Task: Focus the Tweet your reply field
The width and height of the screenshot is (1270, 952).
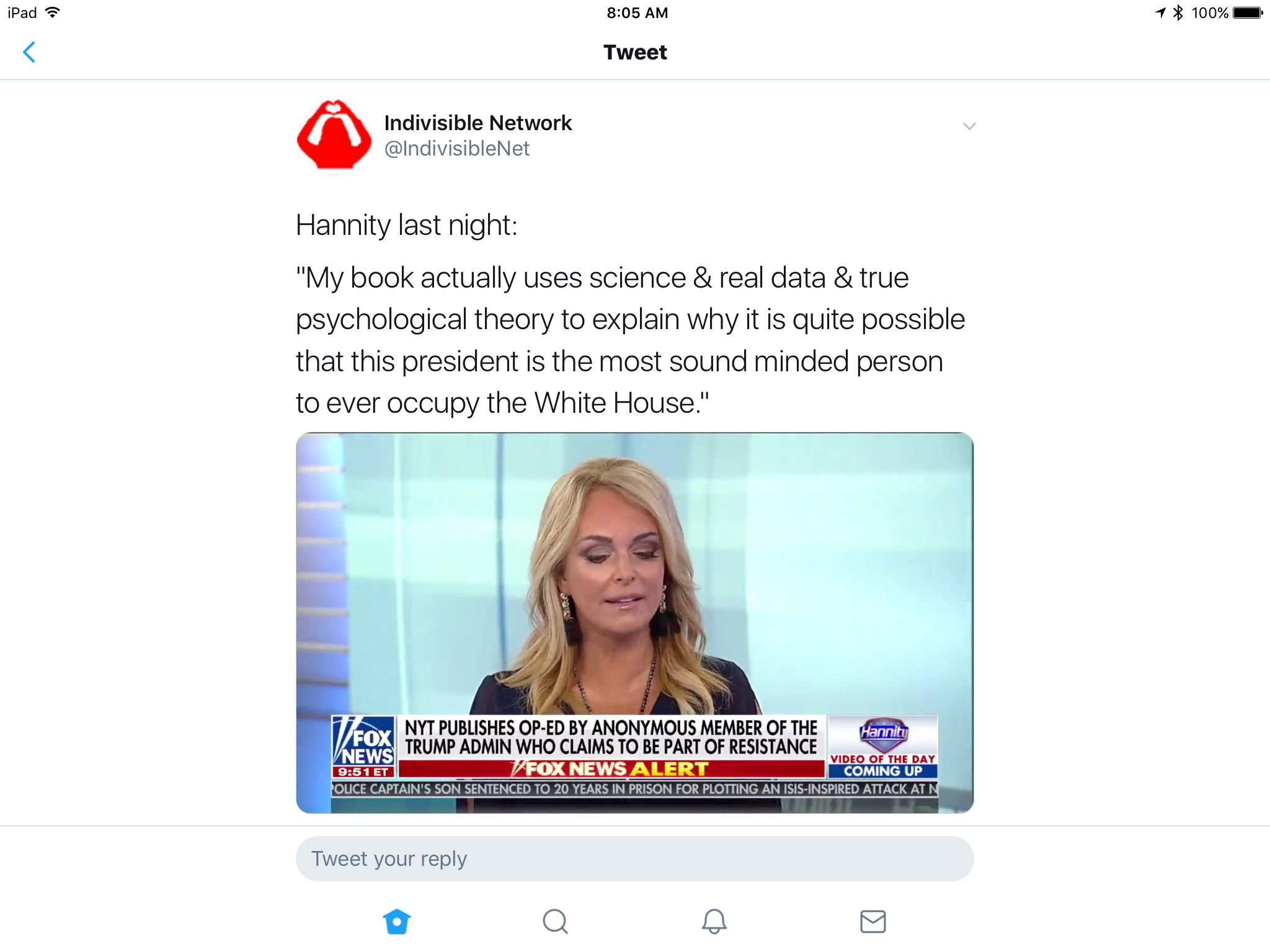Action: [634, 858]
